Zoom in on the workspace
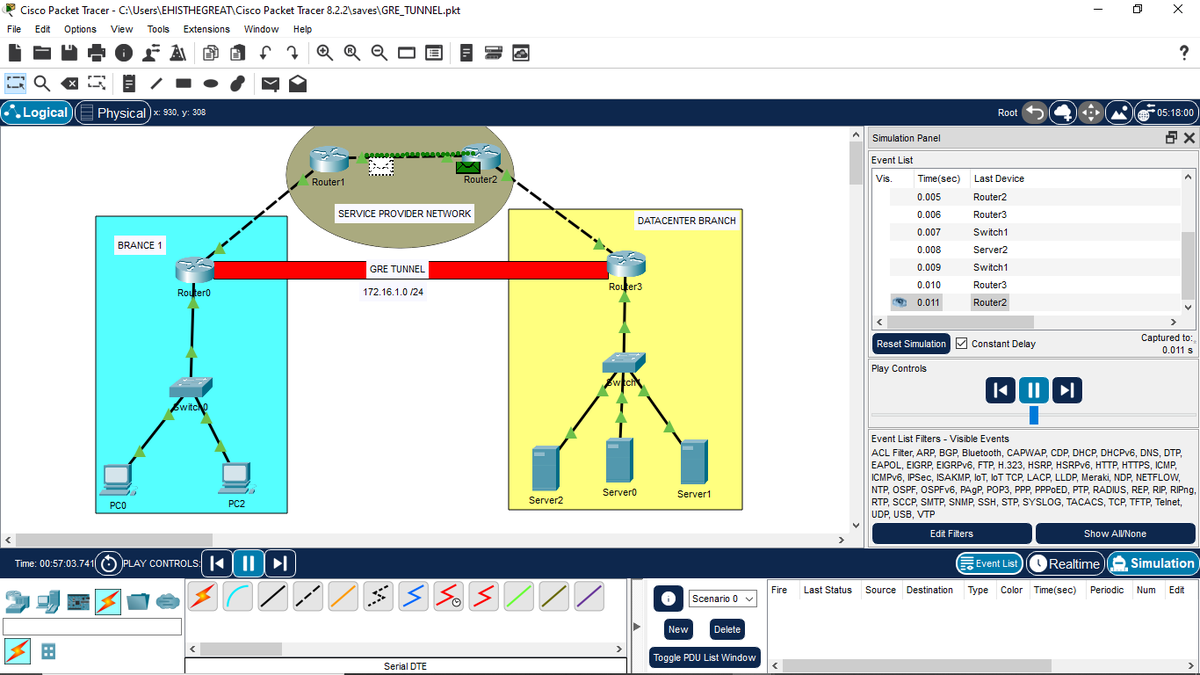 (326, 53)
